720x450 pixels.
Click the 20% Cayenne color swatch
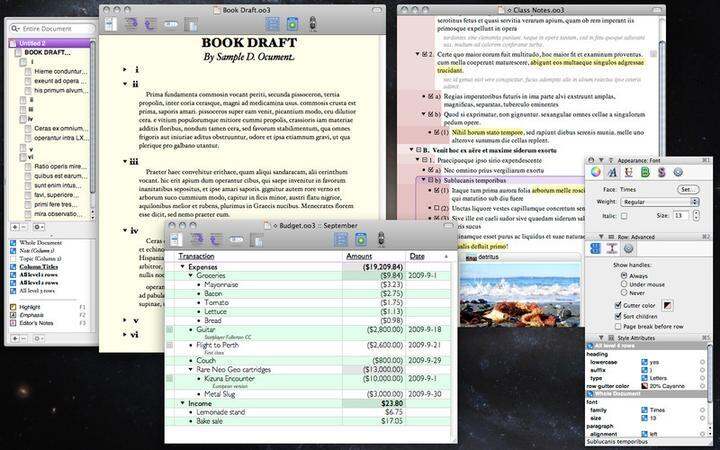point(644,386)
